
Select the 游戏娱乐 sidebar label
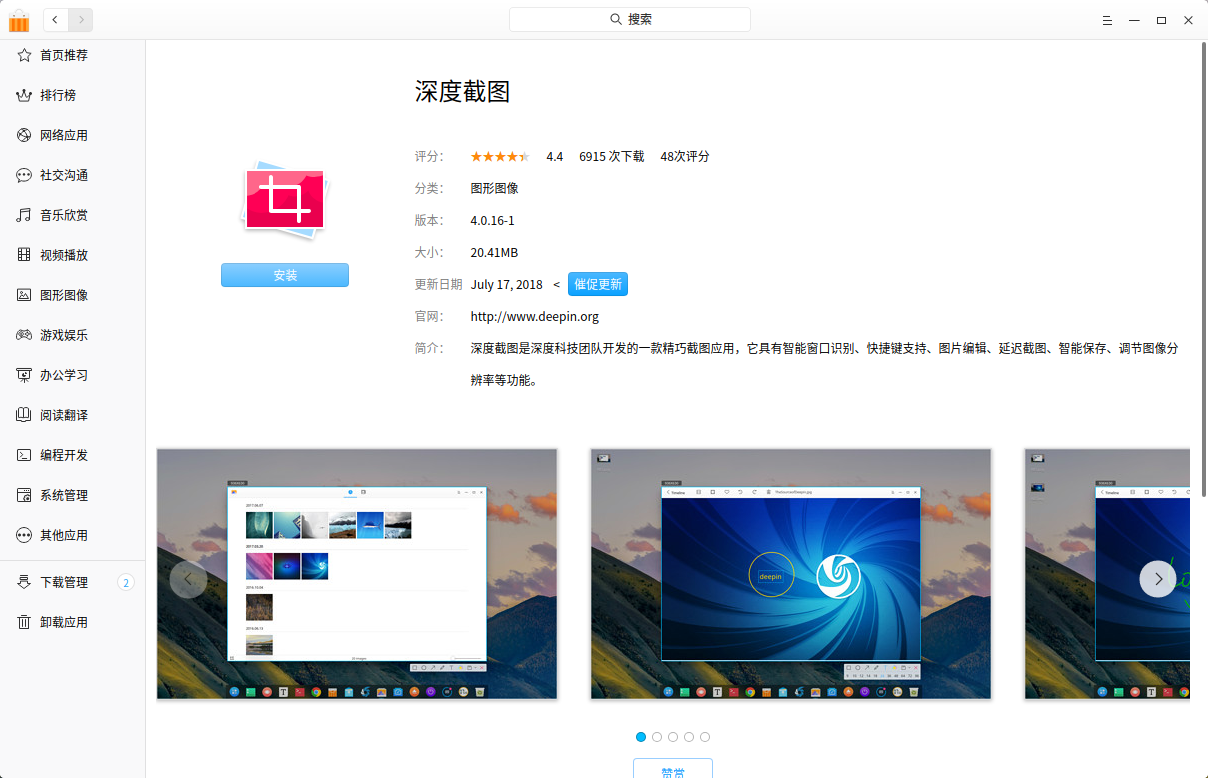(64, 335)
